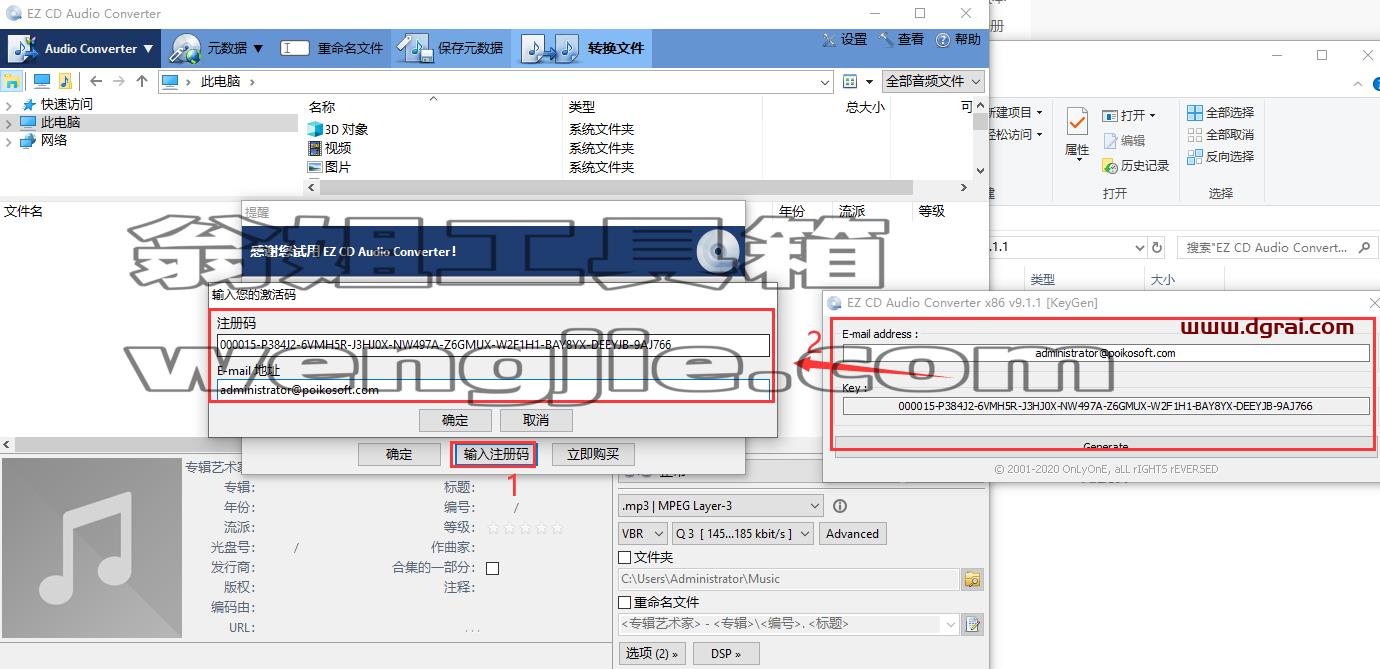Image resolution: width=1380 pixels, height=669 pixels.
Task: Set the star rating under 等级
Action: tap(525, 528)
